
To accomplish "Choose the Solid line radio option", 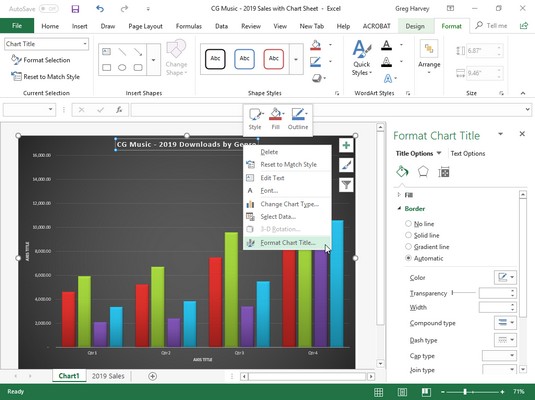I will tap(408, 235).
